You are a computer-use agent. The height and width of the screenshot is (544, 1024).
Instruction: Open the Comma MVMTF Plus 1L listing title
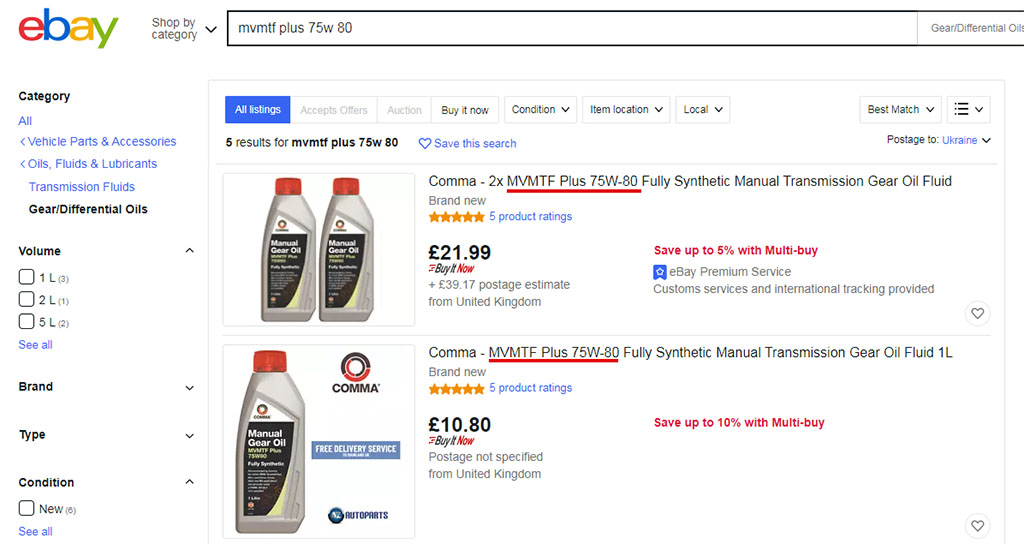click(x=690, y=353)
